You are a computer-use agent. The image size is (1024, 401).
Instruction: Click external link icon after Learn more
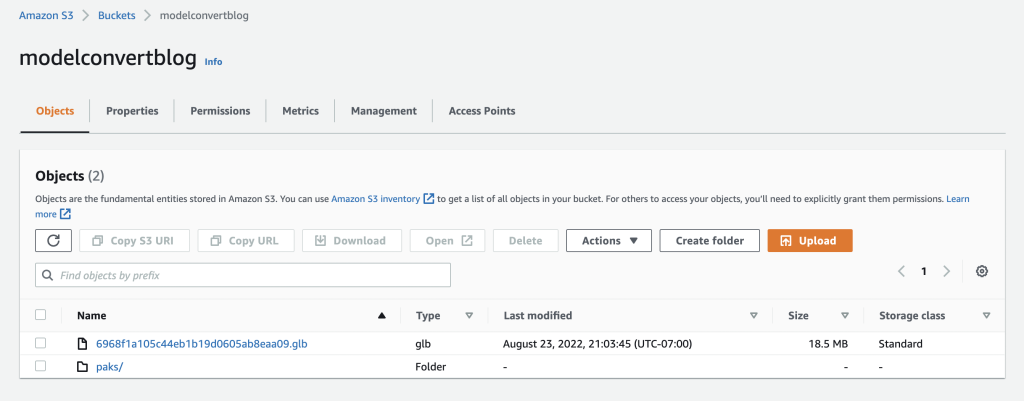coord(65,214)
